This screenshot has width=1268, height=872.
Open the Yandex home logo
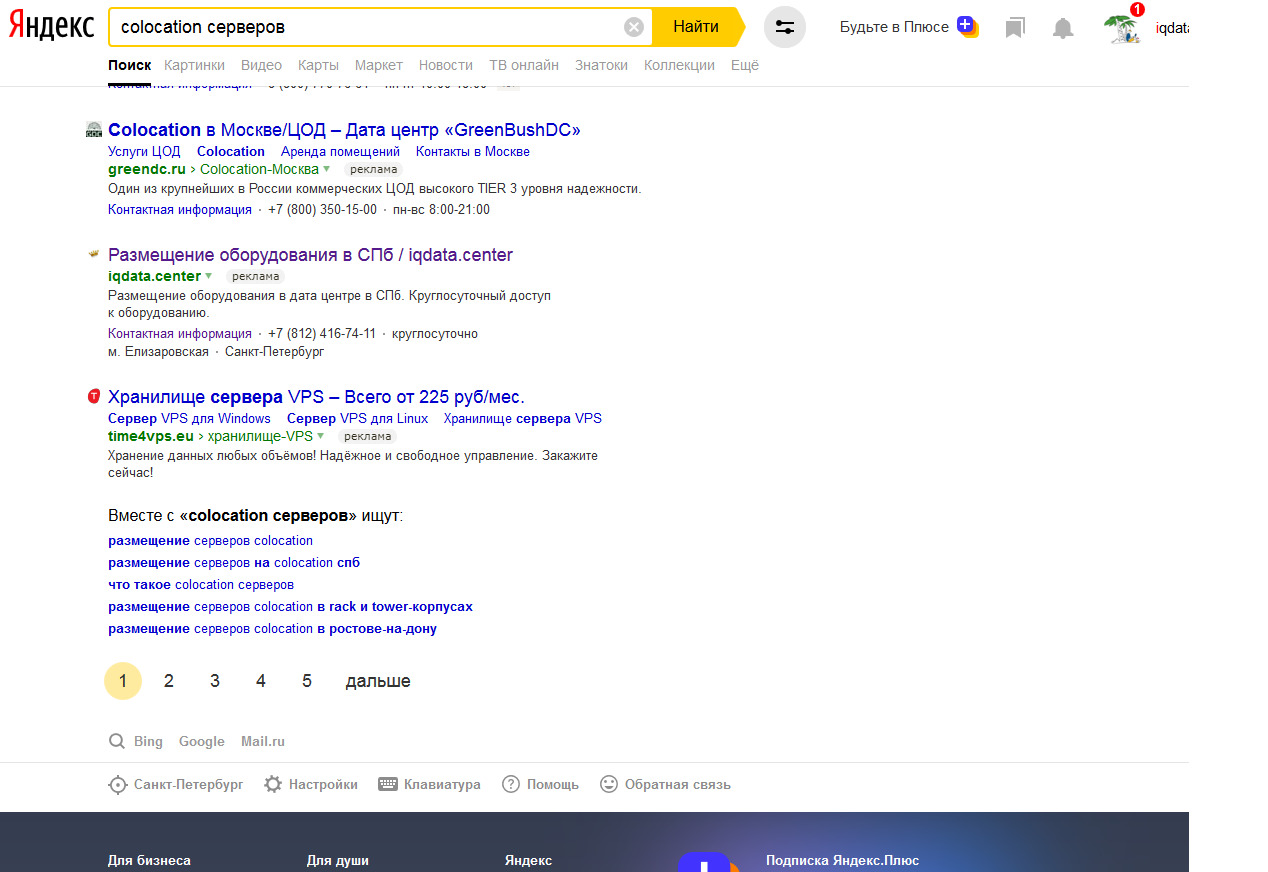click(52, 26)
